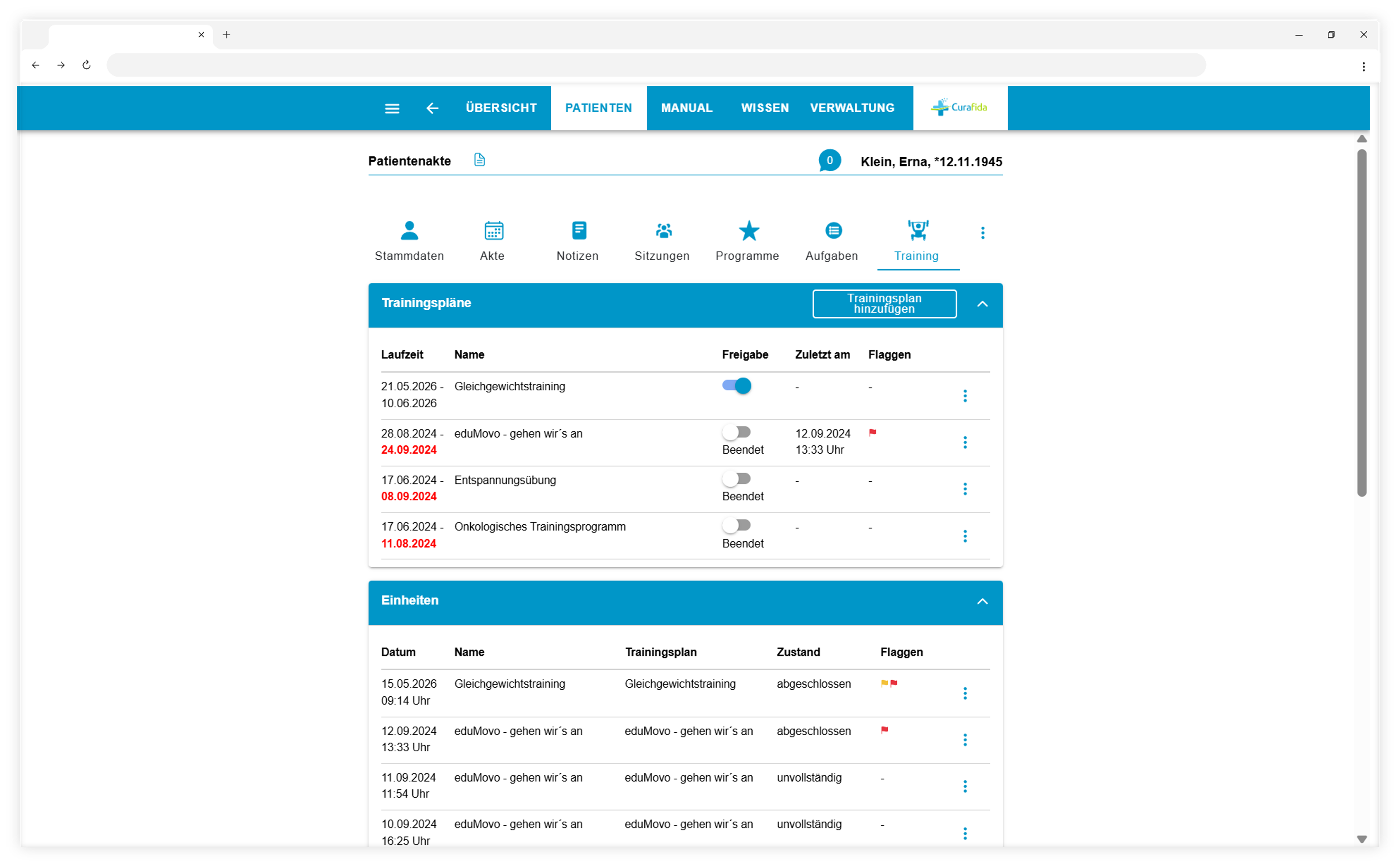Open the MANUAL menu

tap(686, 108)
